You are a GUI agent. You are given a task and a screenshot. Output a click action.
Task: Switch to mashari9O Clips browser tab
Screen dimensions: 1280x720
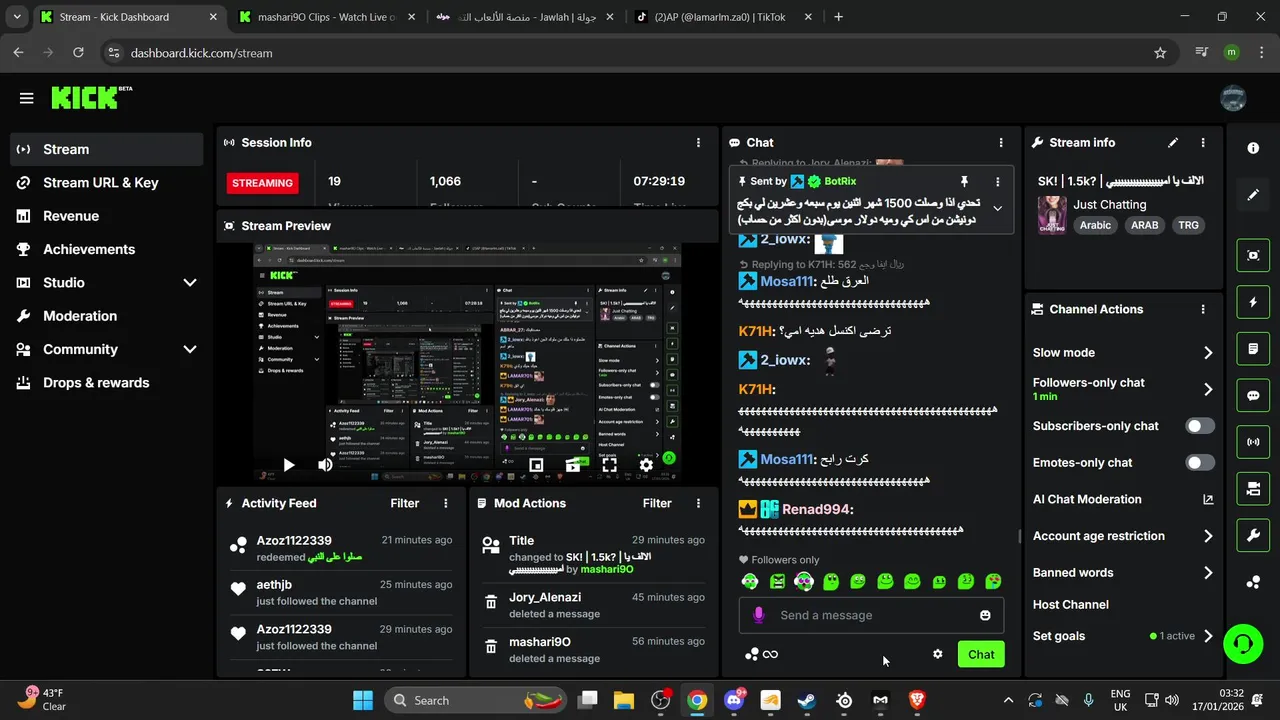pyautogui.click(x=327, y=17)
